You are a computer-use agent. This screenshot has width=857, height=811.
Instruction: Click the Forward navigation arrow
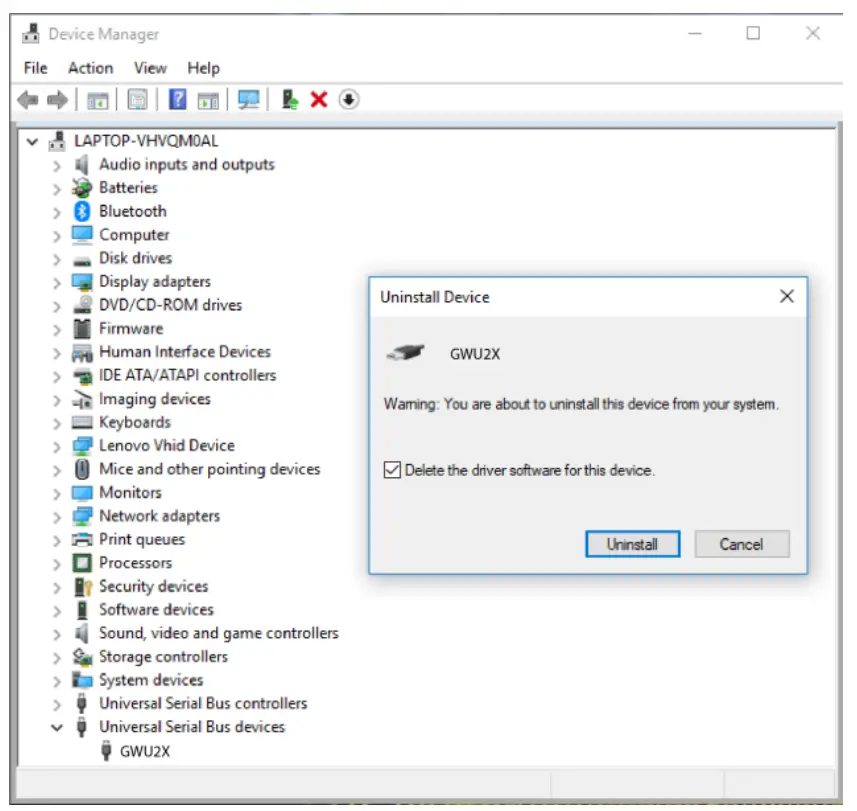(55, 99)
